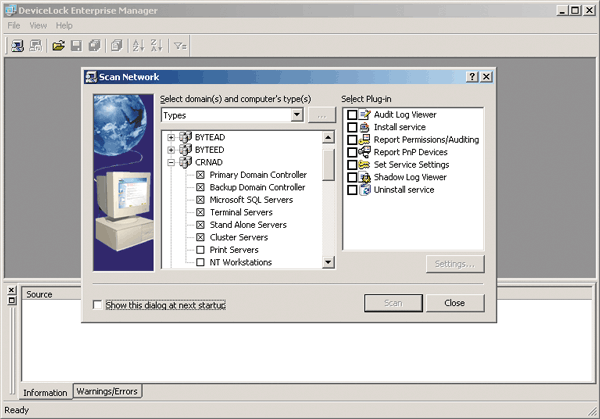Click the Close button in Scan Network

pos(454,303)
